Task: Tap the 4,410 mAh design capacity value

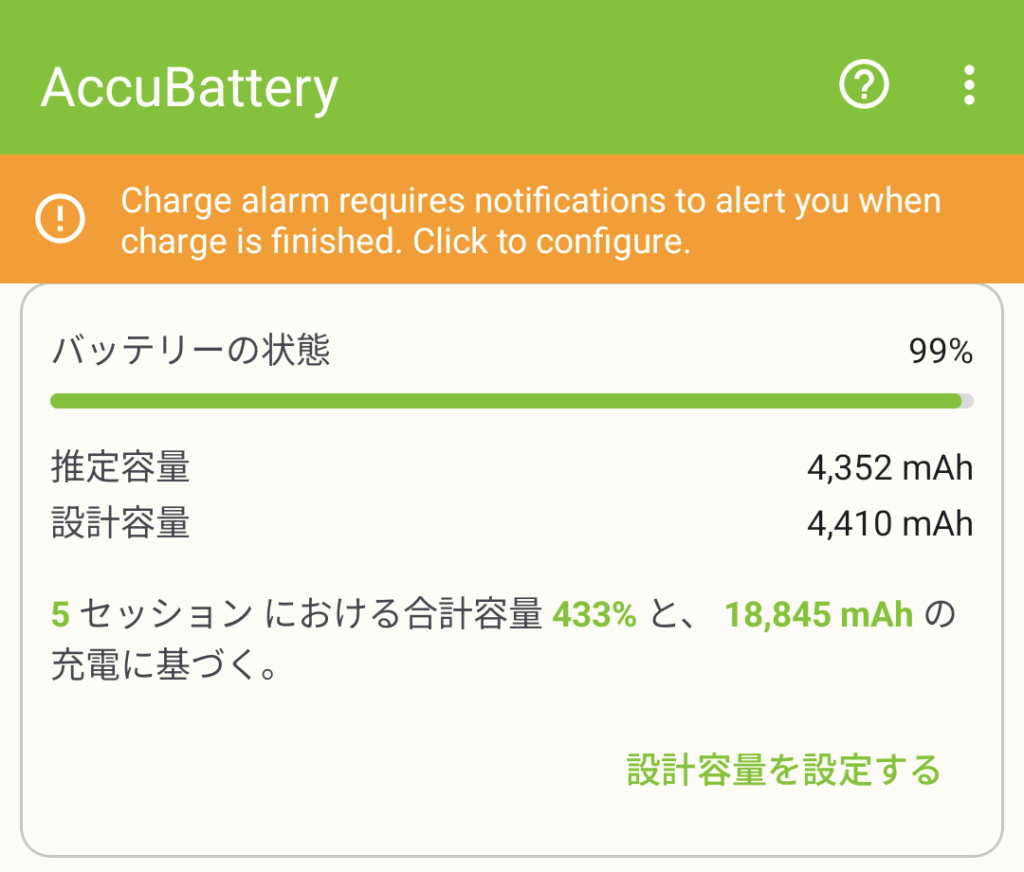Action: 890,523
